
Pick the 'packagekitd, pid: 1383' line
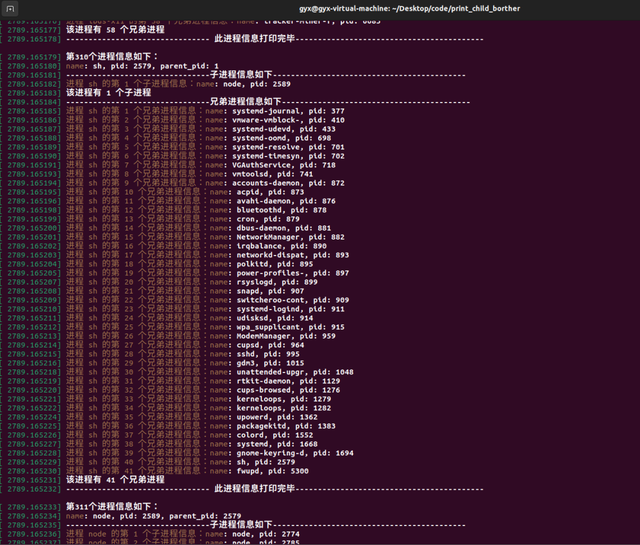click(x=286, y=426)
